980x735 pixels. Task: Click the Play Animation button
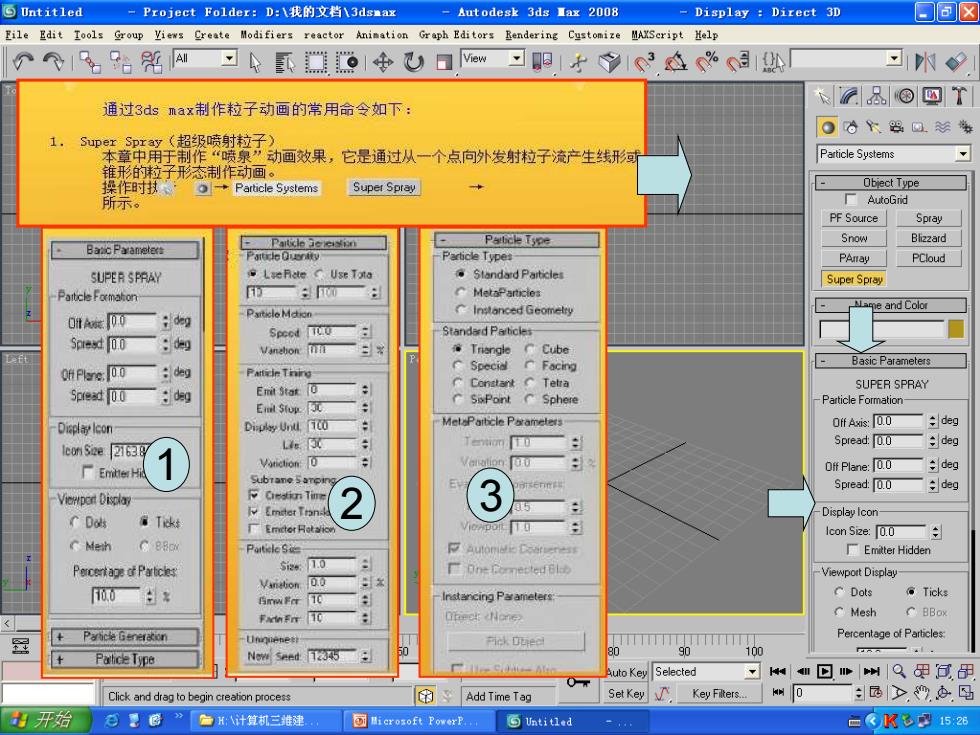[824, 671]
